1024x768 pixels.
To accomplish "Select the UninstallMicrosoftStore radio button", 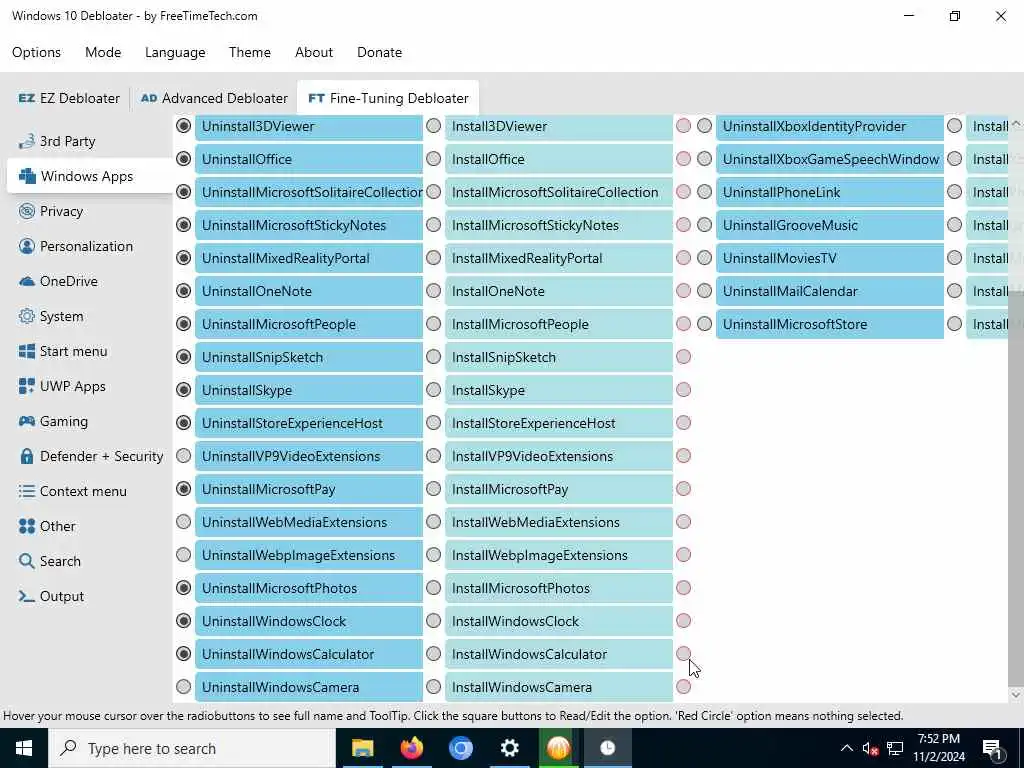I will coord(705,324).
